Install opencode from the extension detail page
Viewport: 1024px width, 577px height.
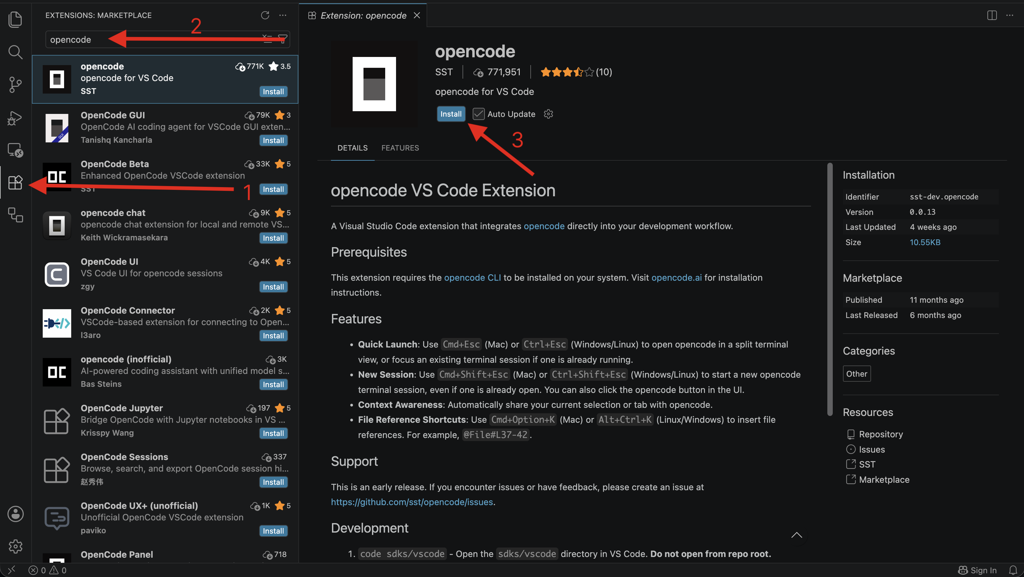[451, 114]
